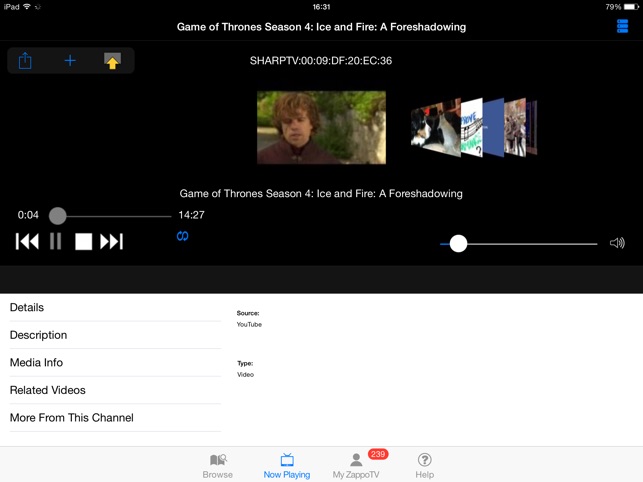This screenshot has width=643, height=482.
Task: Open the Details section
Action: point(115,307)
